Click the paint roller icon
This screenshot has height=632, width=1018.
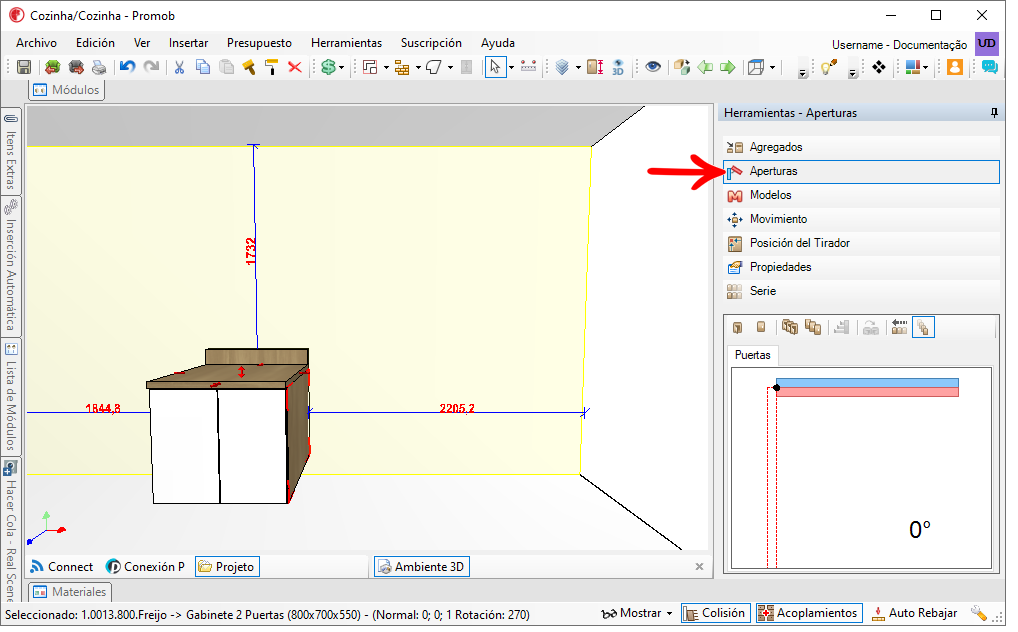point(272,68)
